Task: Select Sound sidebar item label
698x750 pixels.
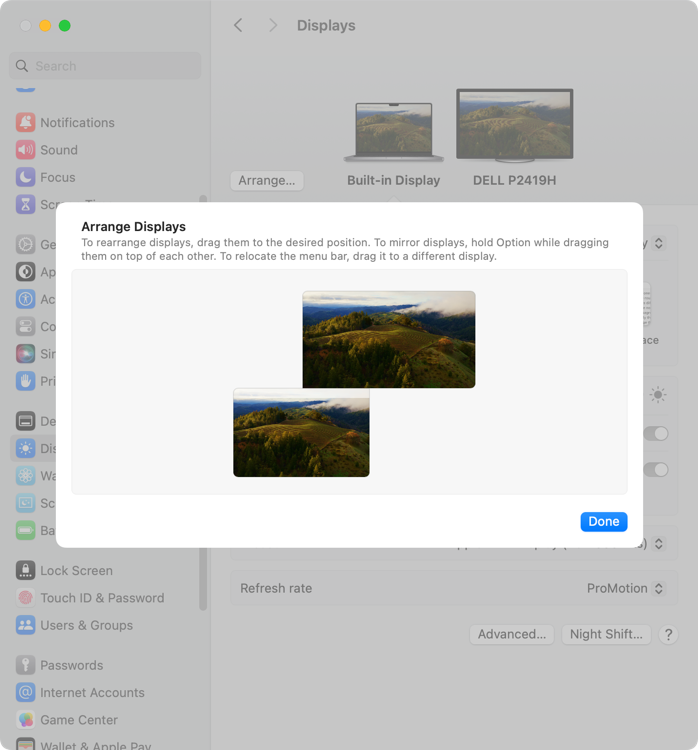Action: tap(59, 150)
